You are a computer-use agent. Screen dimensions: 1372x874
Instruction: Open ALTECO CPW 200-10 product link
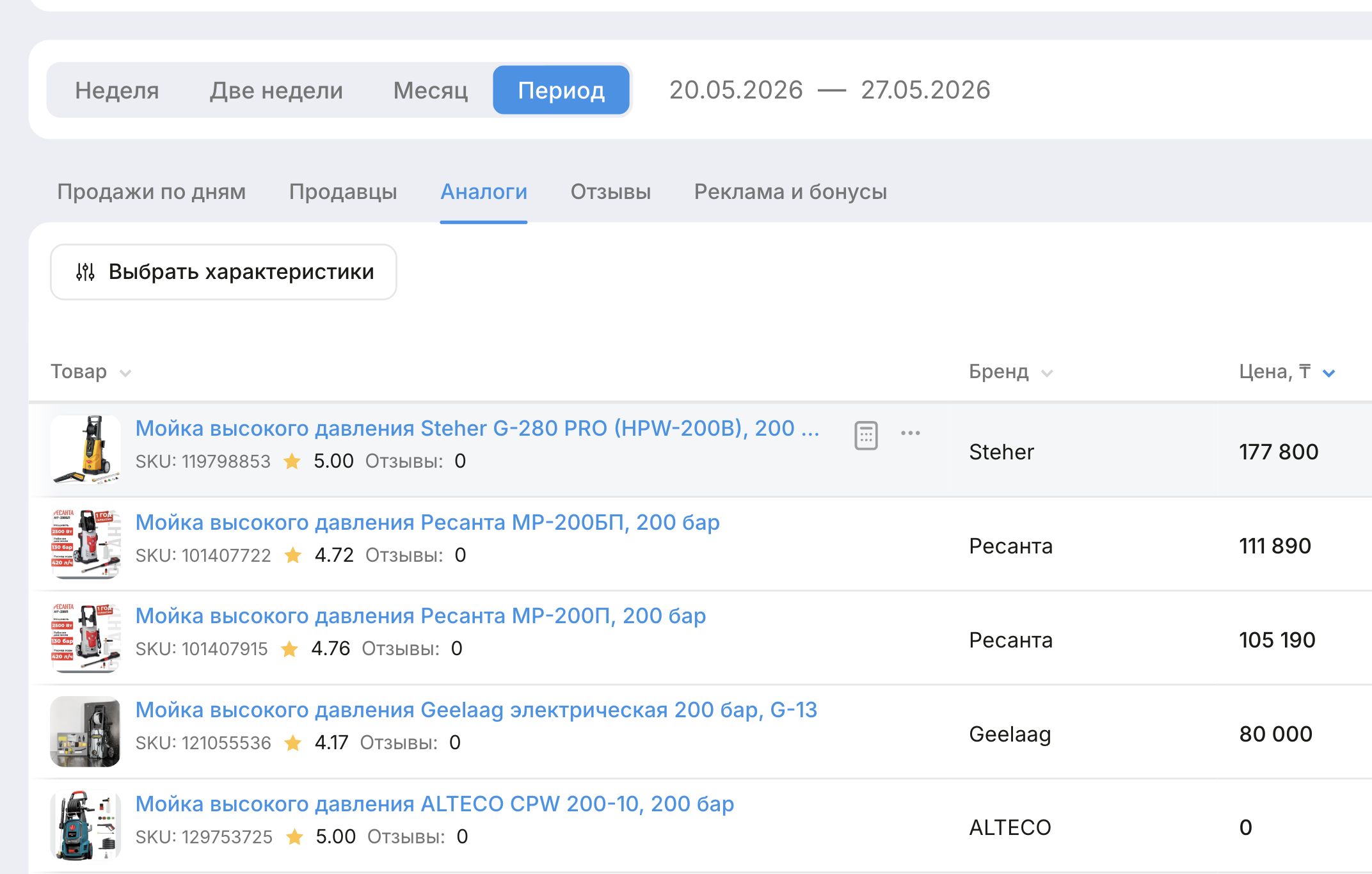pyautogui.click(x=435, y=804)
